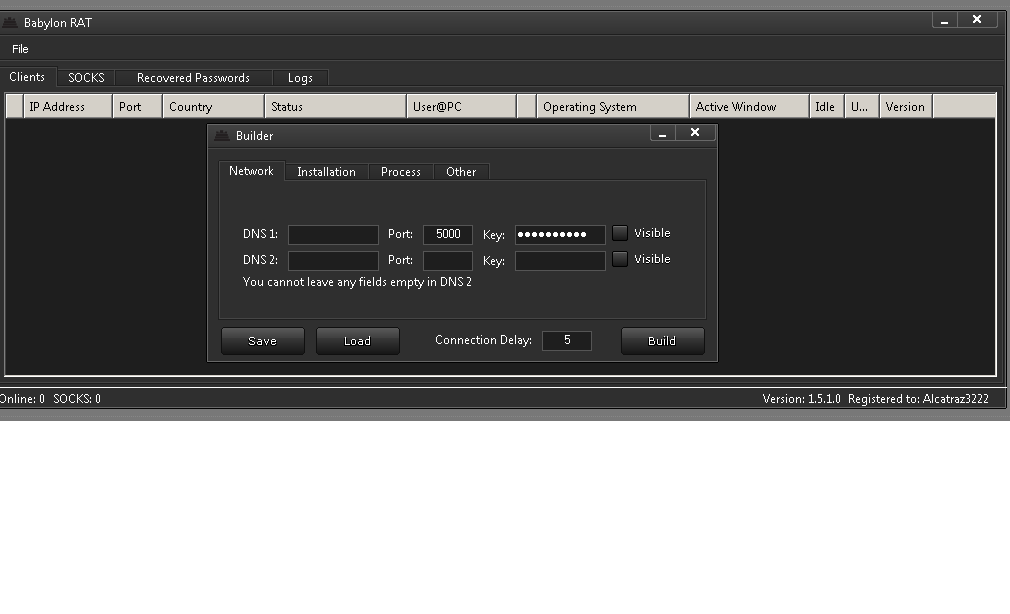Click the empty DNS 2 Key field
The width and height of the screenshot is (1010, 614).
coord(560,261)
